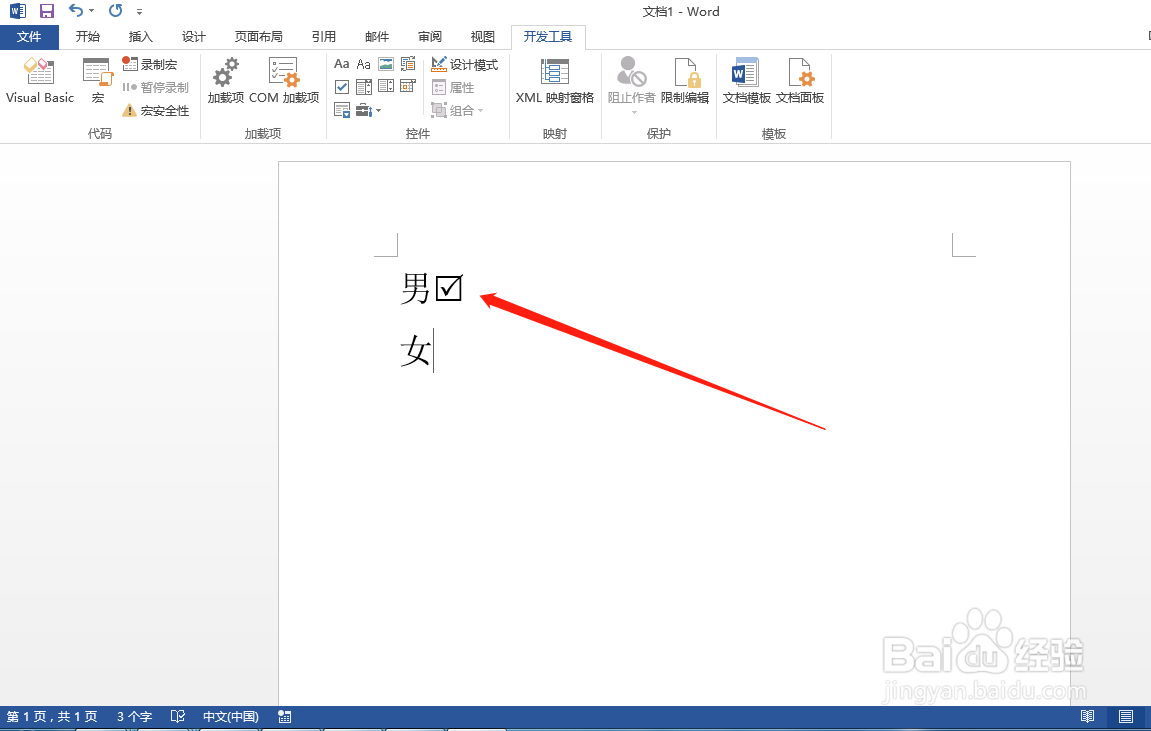Insert a check box content control
Viewport: 1151px width, 731px height.
click(341, 87)
